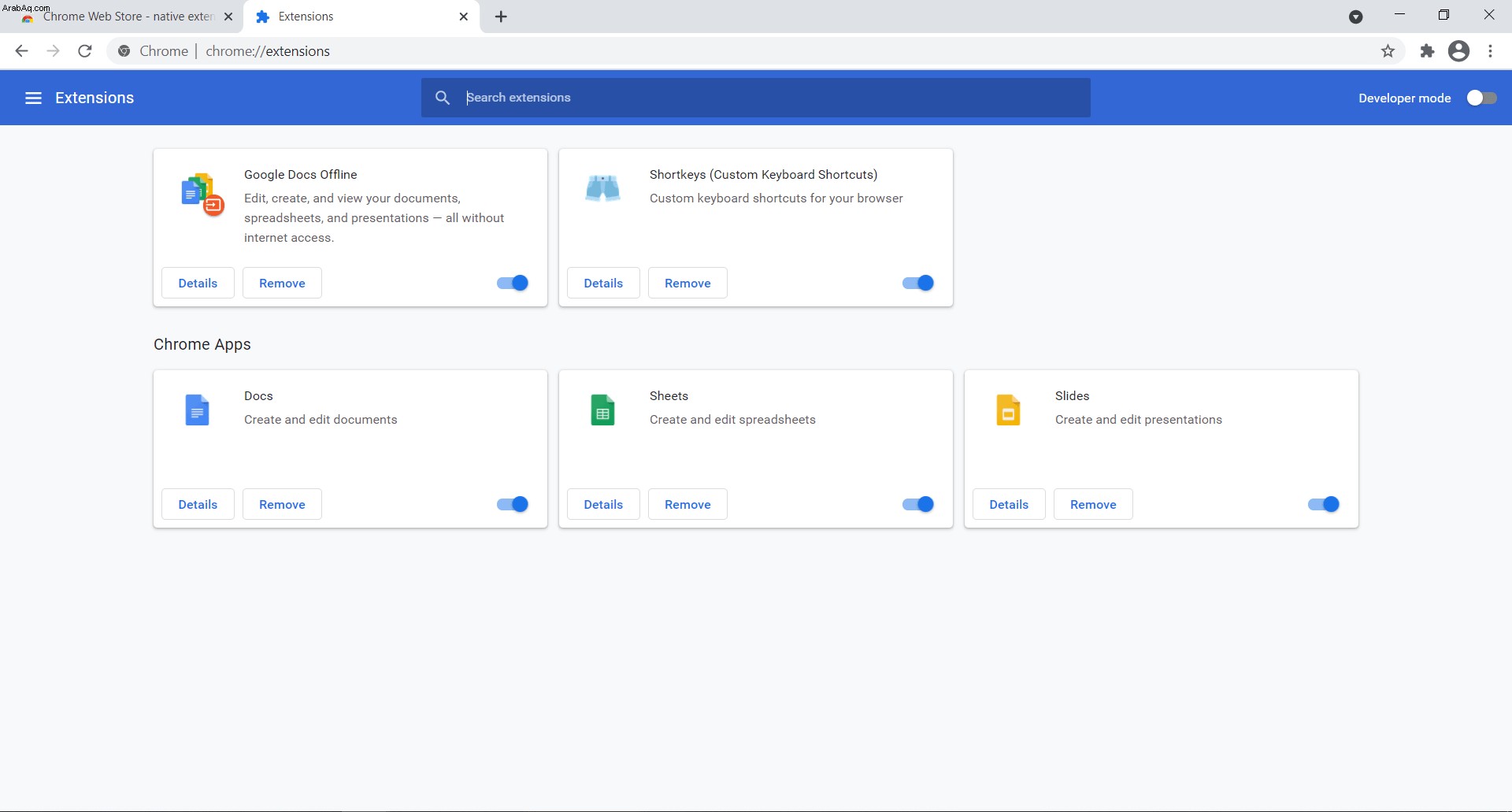
Task: Click the tab search dropdown circle icon
Action: pos(1355,17)
